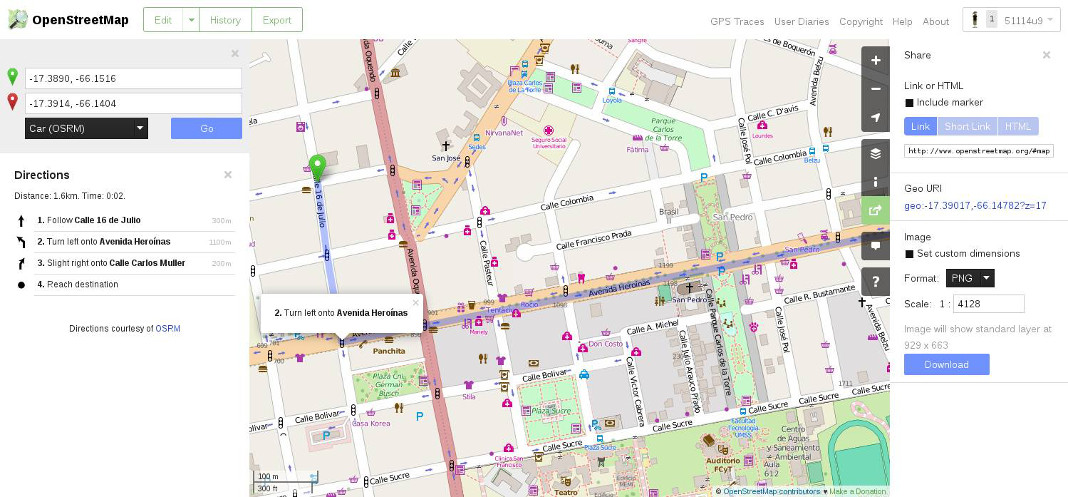Screen dimensions: 1068x497
Task: Open the 51114u9 user menu
Action: (x=1011, y=20)
